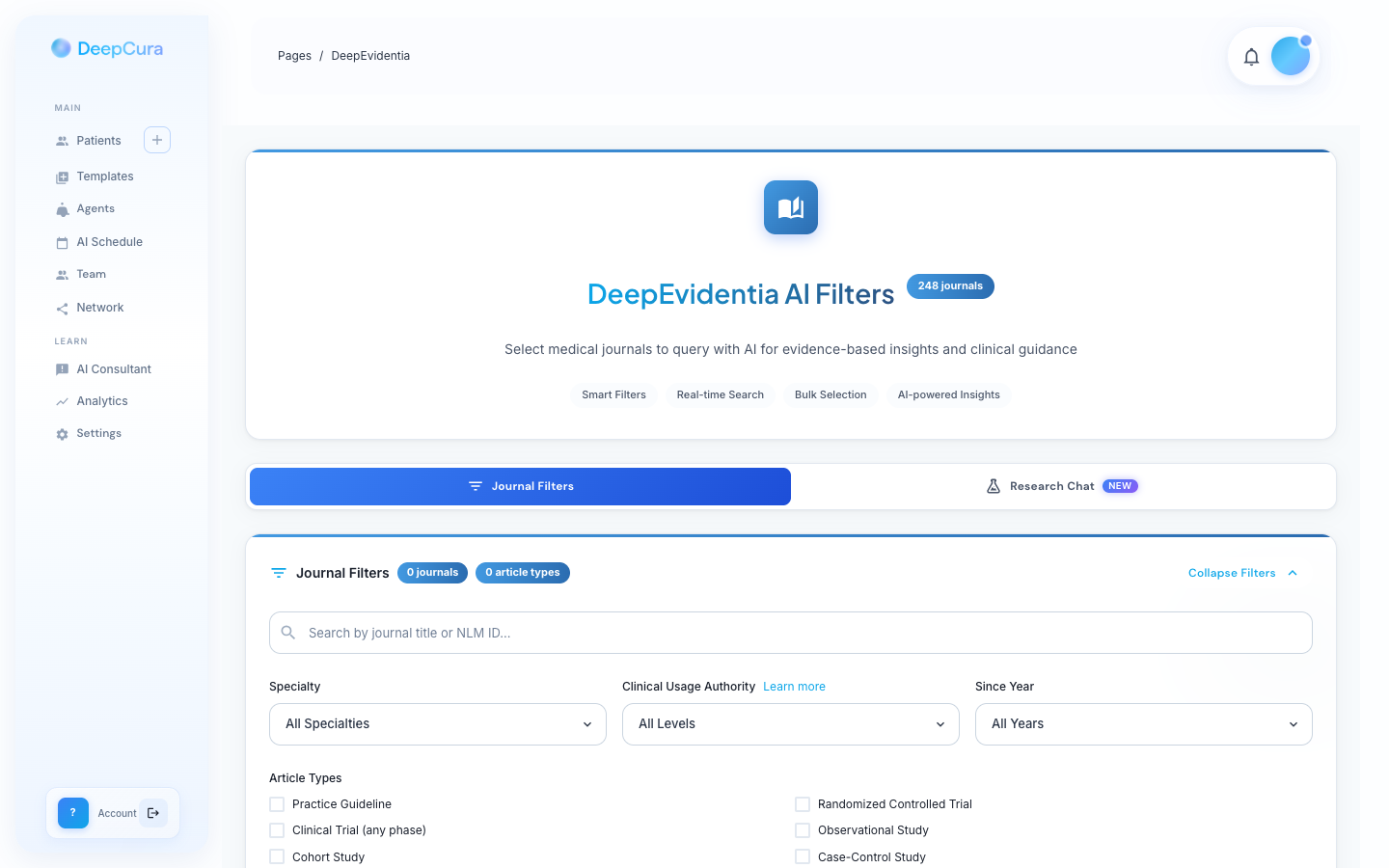This screenshot has height=868, width=1389.
Task: Open the user profile avatar
Action: 1291,56
